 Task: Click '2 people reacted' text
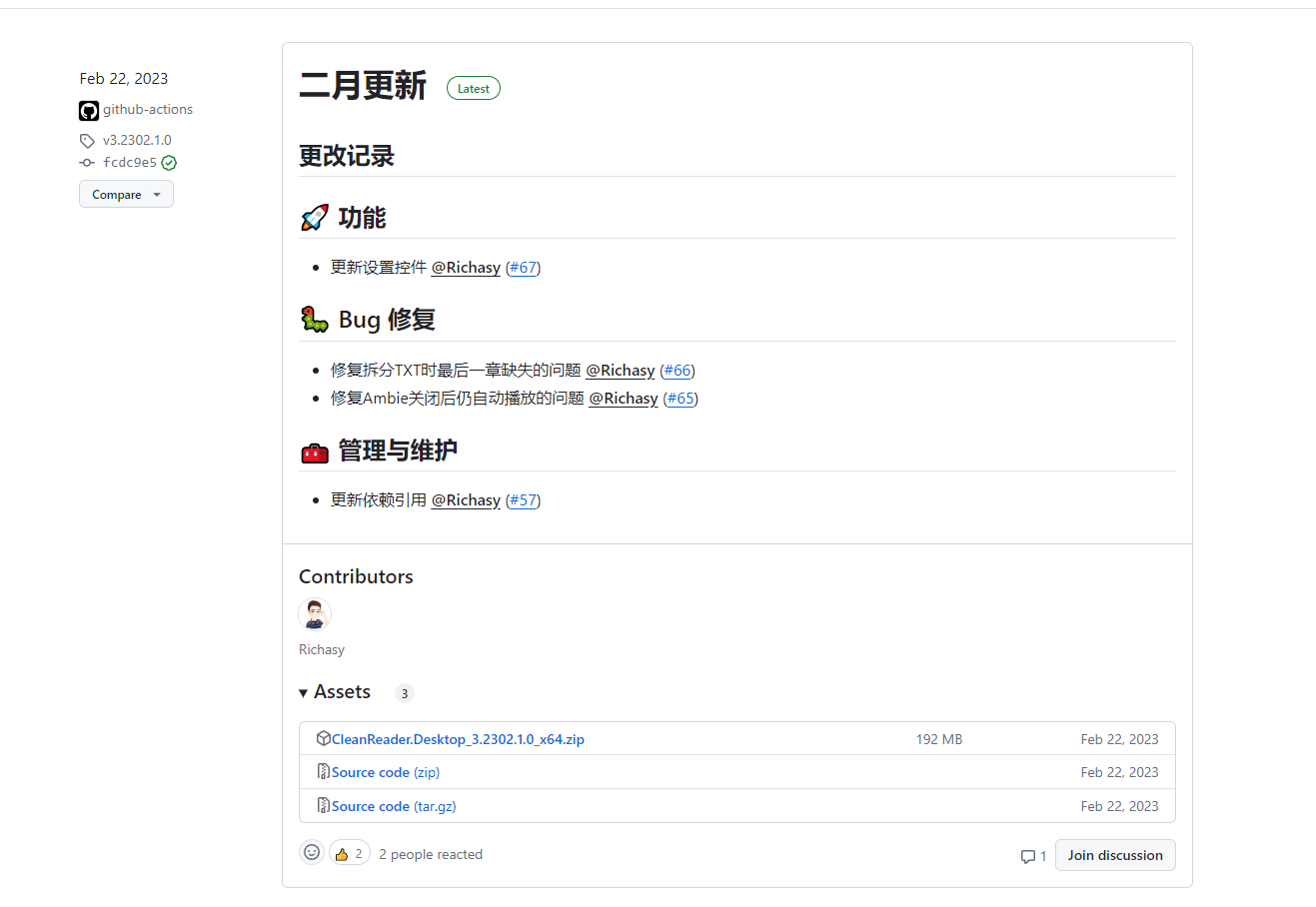(431, 854)
